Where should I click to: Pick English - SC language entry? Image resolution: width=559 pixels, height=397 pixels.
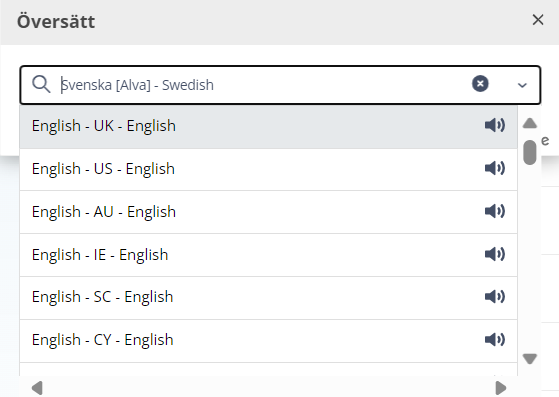(268, 298)
